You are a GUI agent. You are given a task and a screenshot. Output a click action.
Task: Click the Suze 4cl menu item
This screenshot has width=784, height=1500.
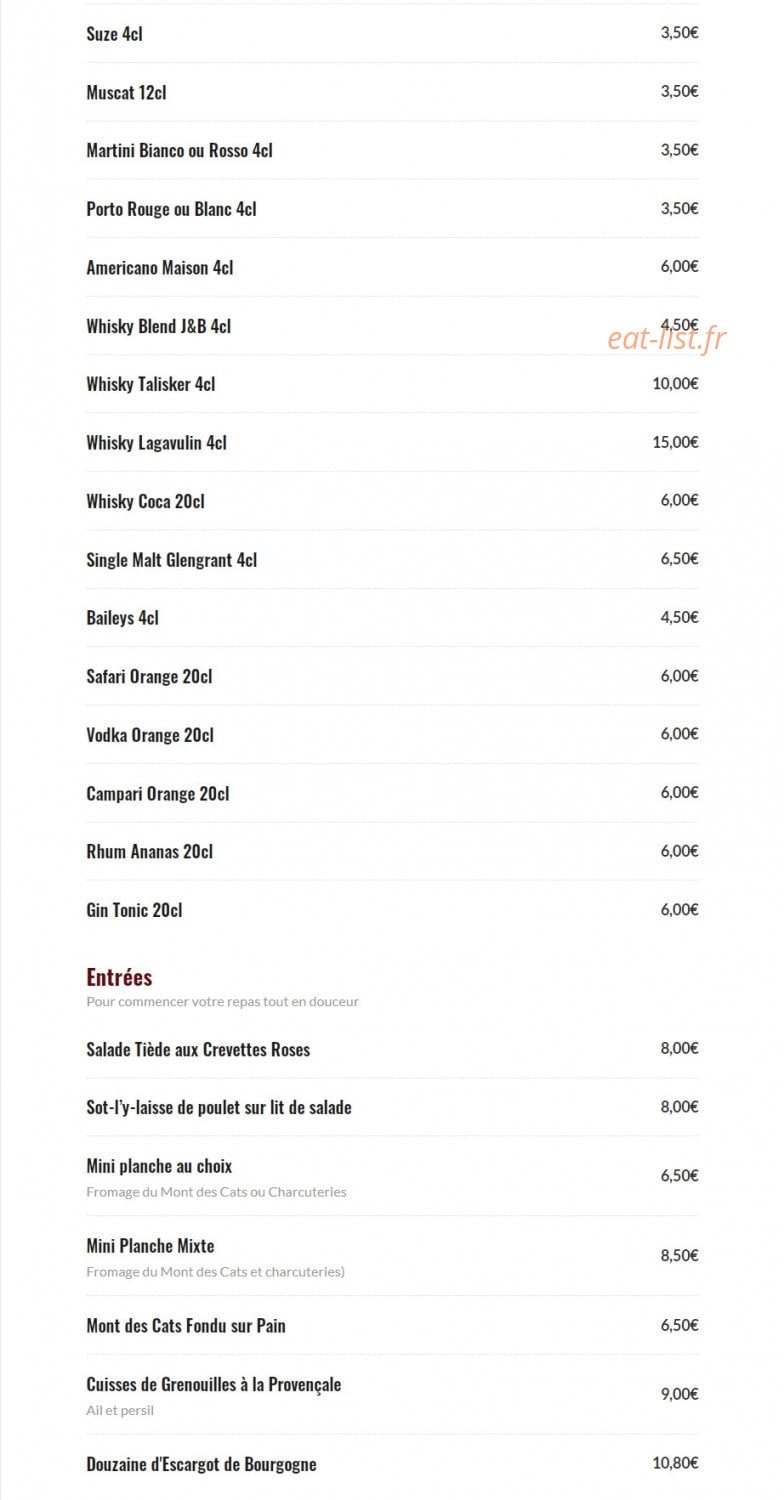(114, 34)
